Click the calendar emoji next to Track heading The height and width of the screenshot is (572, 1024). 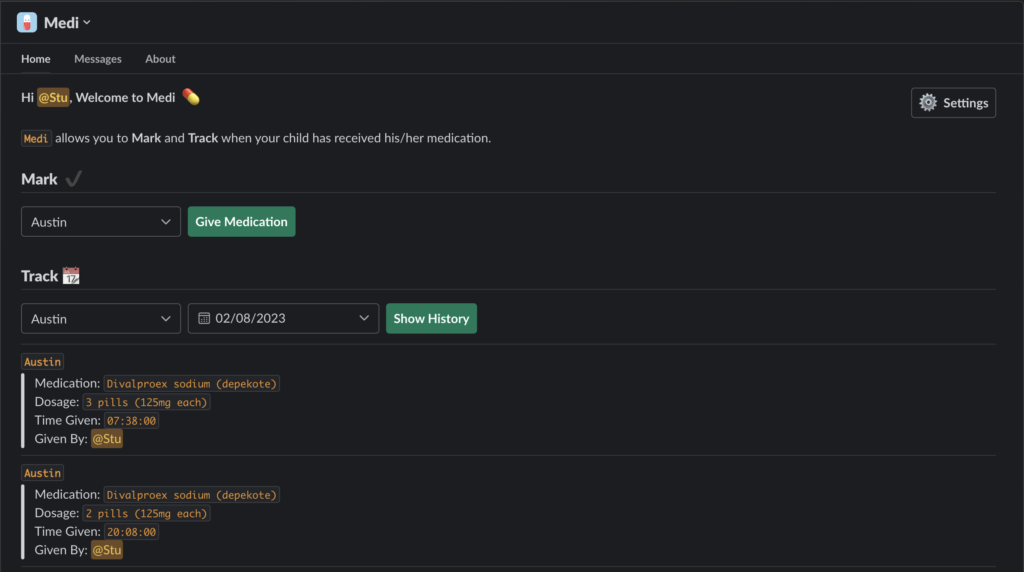pos(71,276)
